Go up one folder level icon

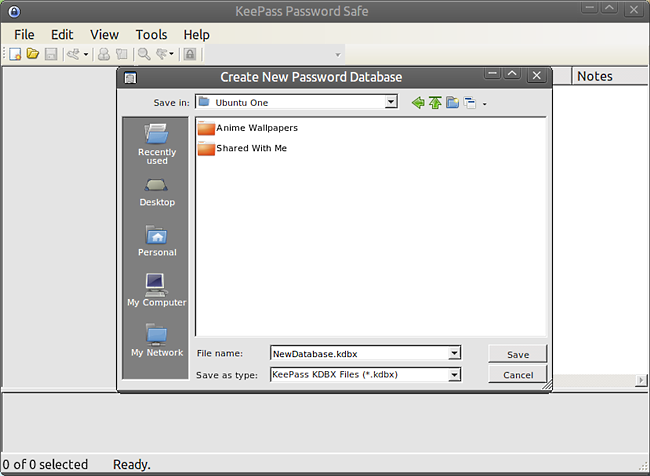coord(435,102)
